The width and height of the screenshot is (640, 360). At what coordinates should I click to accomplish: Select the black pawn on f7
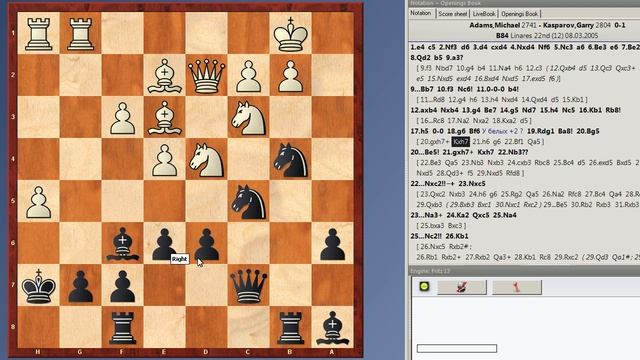122,287
